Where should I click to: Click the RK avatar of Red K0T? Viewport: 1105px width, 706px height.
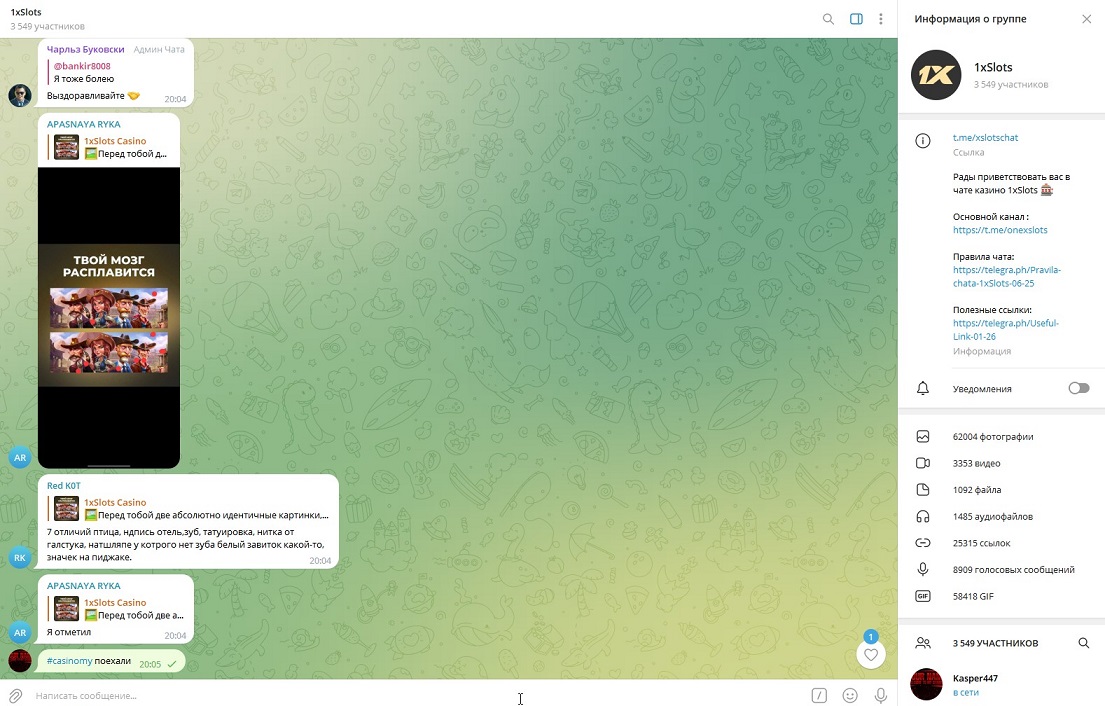point(20,557)
